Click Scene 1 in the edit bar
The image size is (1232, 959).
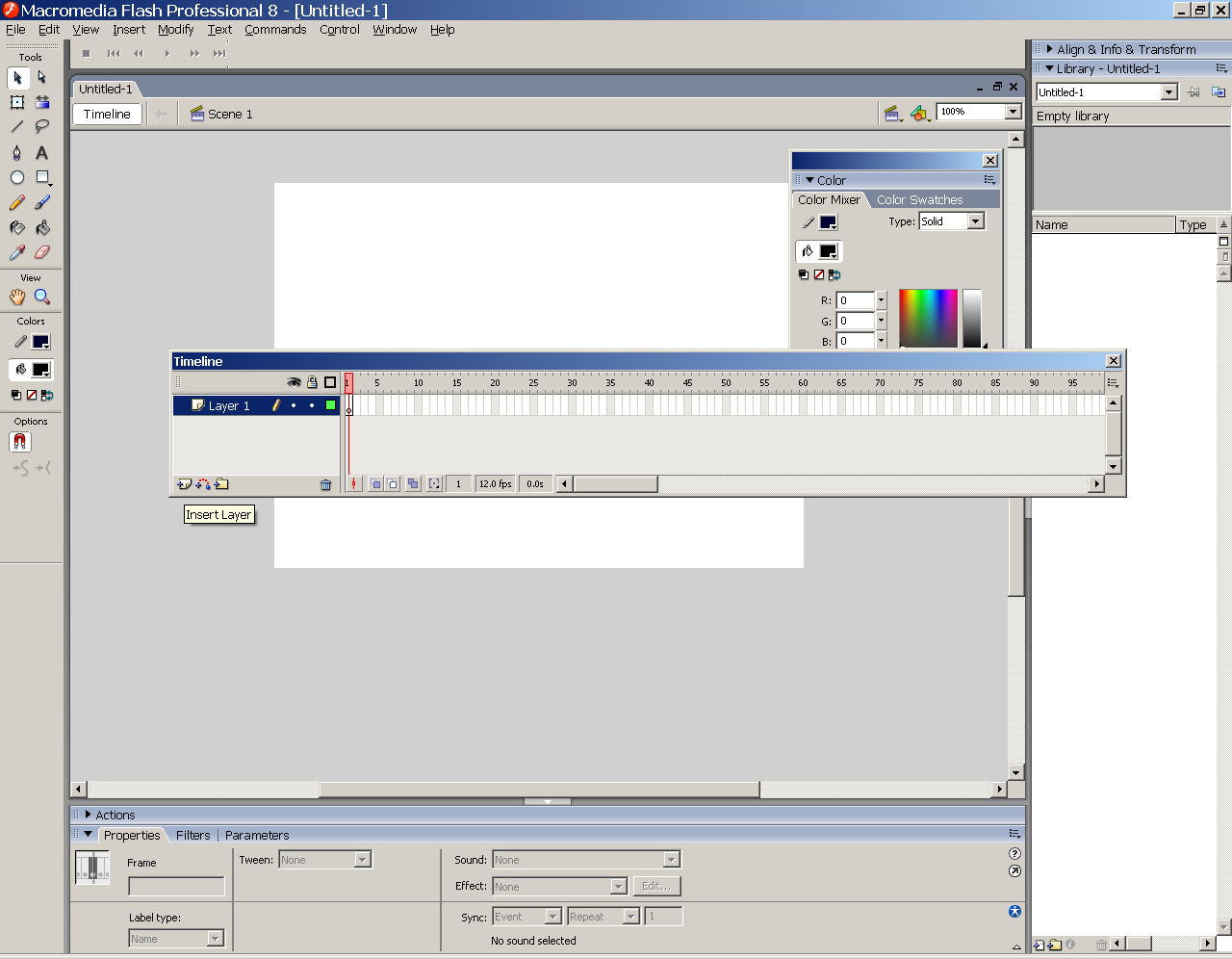point(221,114)
